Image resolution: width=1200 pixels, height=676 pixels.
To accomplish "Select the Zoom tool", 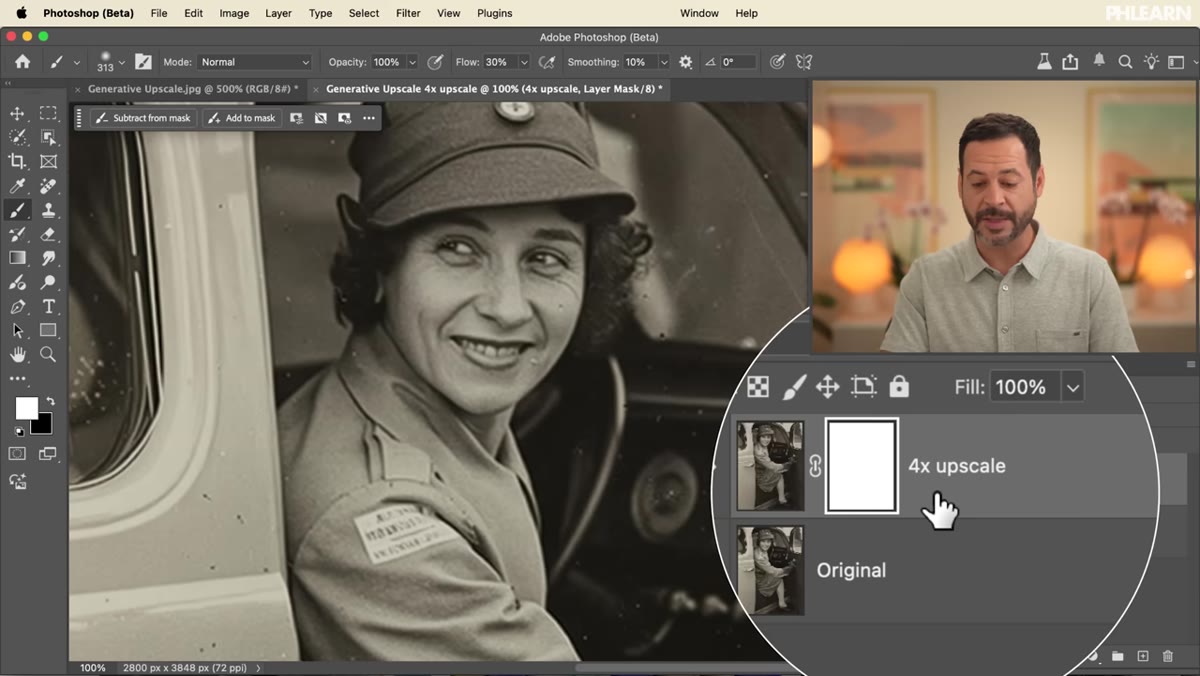I will (x=48, y=354).
